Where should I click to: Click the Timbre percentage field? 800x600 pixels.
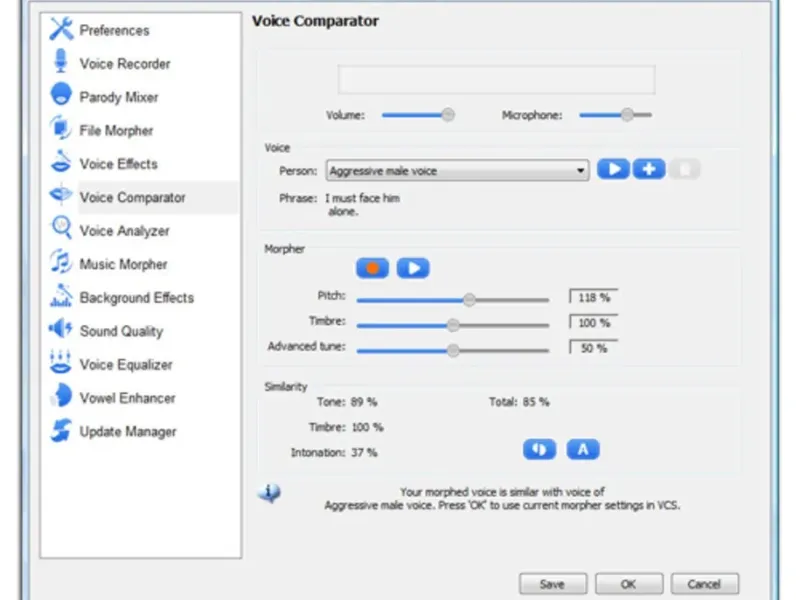coord(594,322)
